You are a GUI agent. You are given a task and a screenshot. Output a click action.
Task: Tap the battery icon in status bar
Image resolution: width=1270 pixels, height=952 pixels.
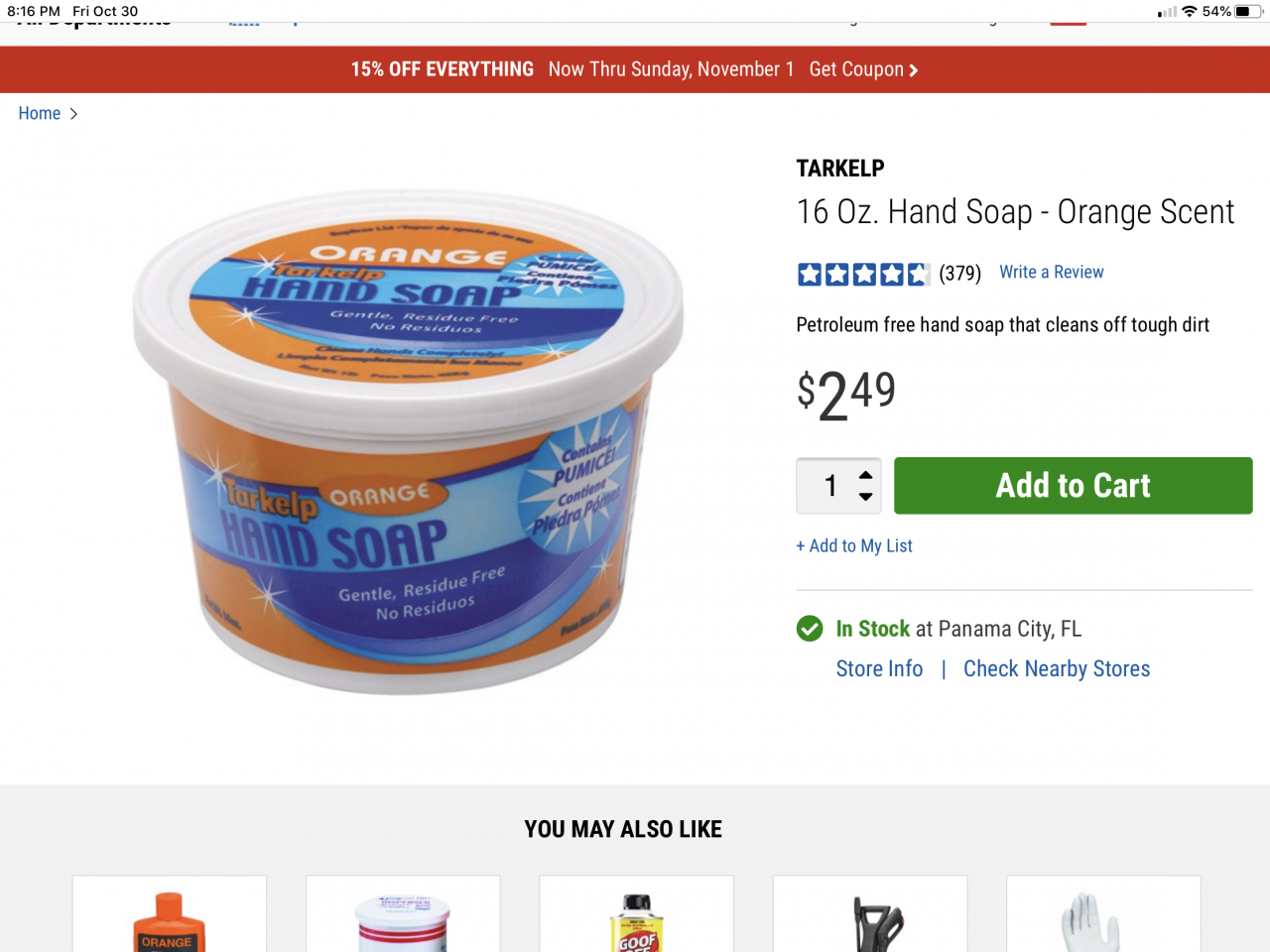1249,12
